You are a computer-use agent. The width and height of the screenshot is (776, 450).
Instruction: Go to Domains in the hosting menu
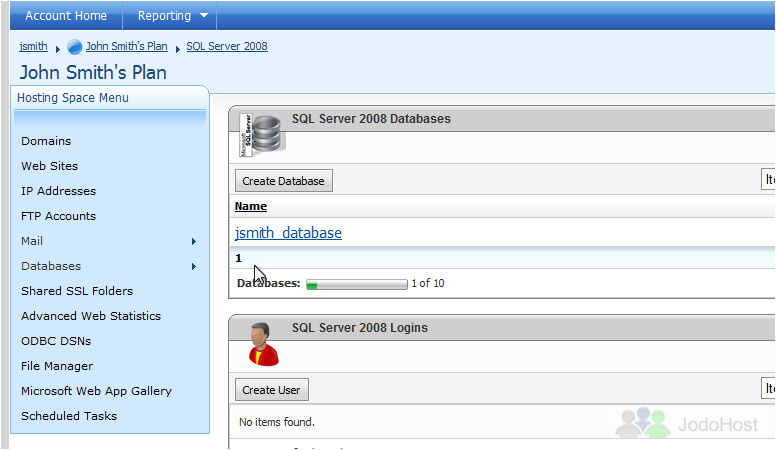(46, 141)
